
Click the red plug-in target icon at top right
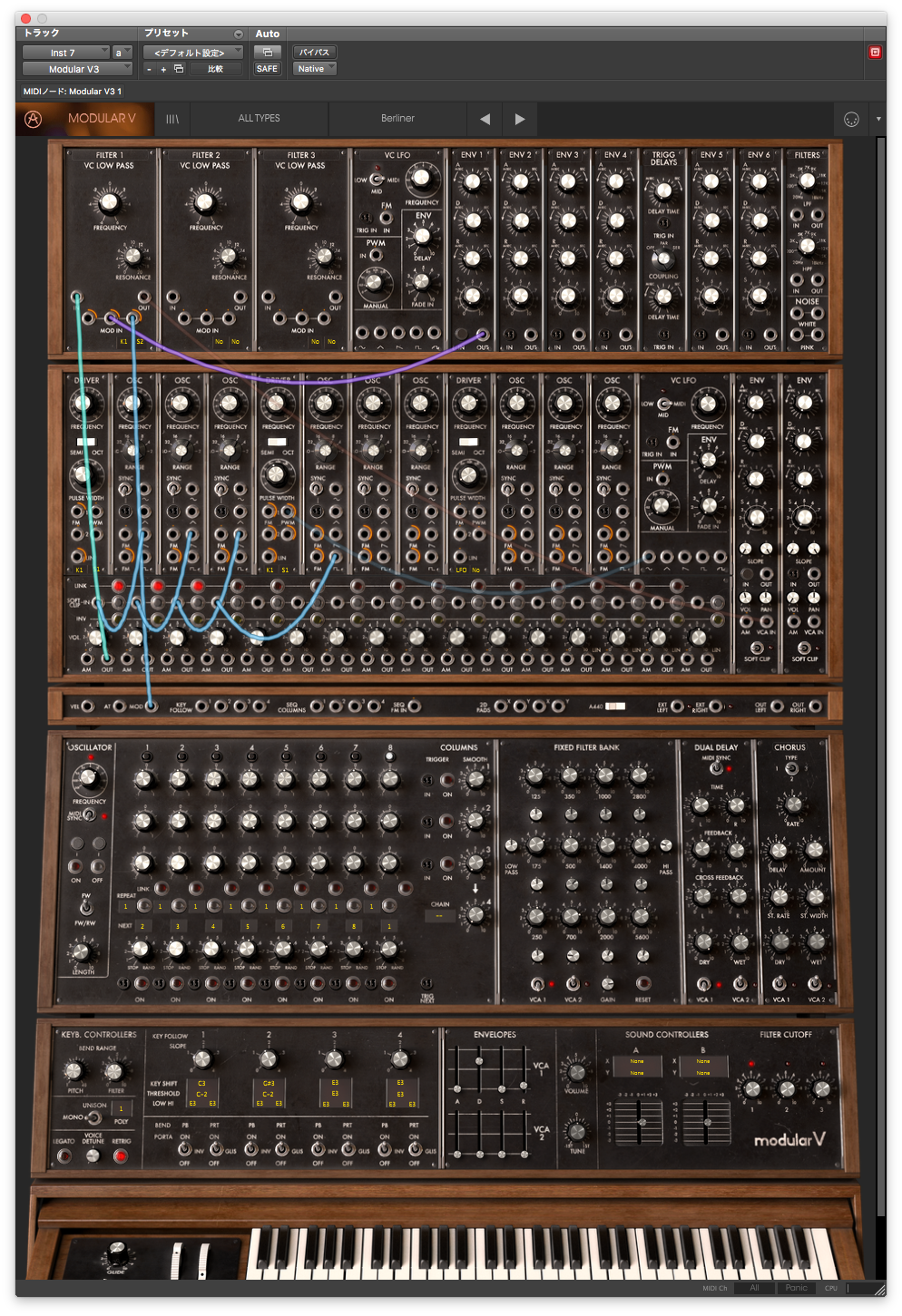click(875, 53)
